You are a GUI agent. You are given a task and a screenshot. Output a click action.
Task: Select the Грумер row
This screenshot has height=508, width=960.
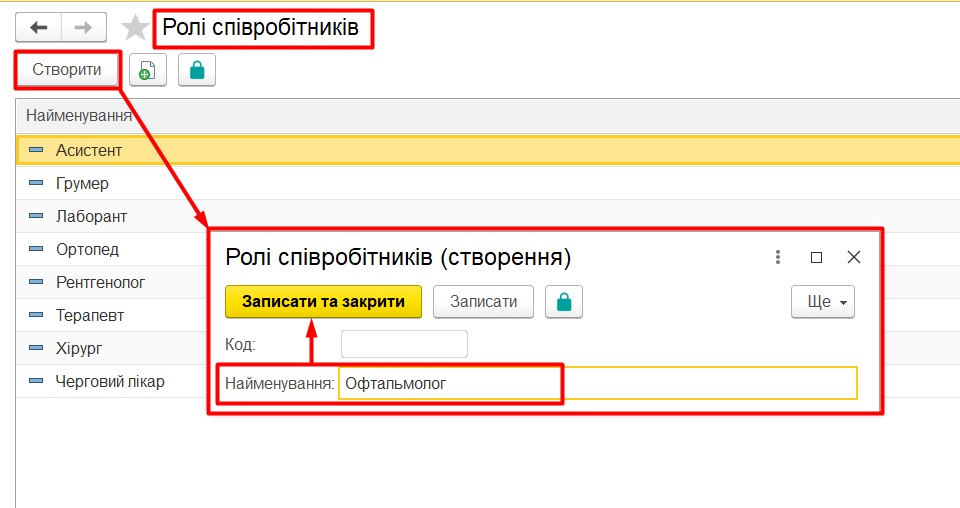[488, 183]
